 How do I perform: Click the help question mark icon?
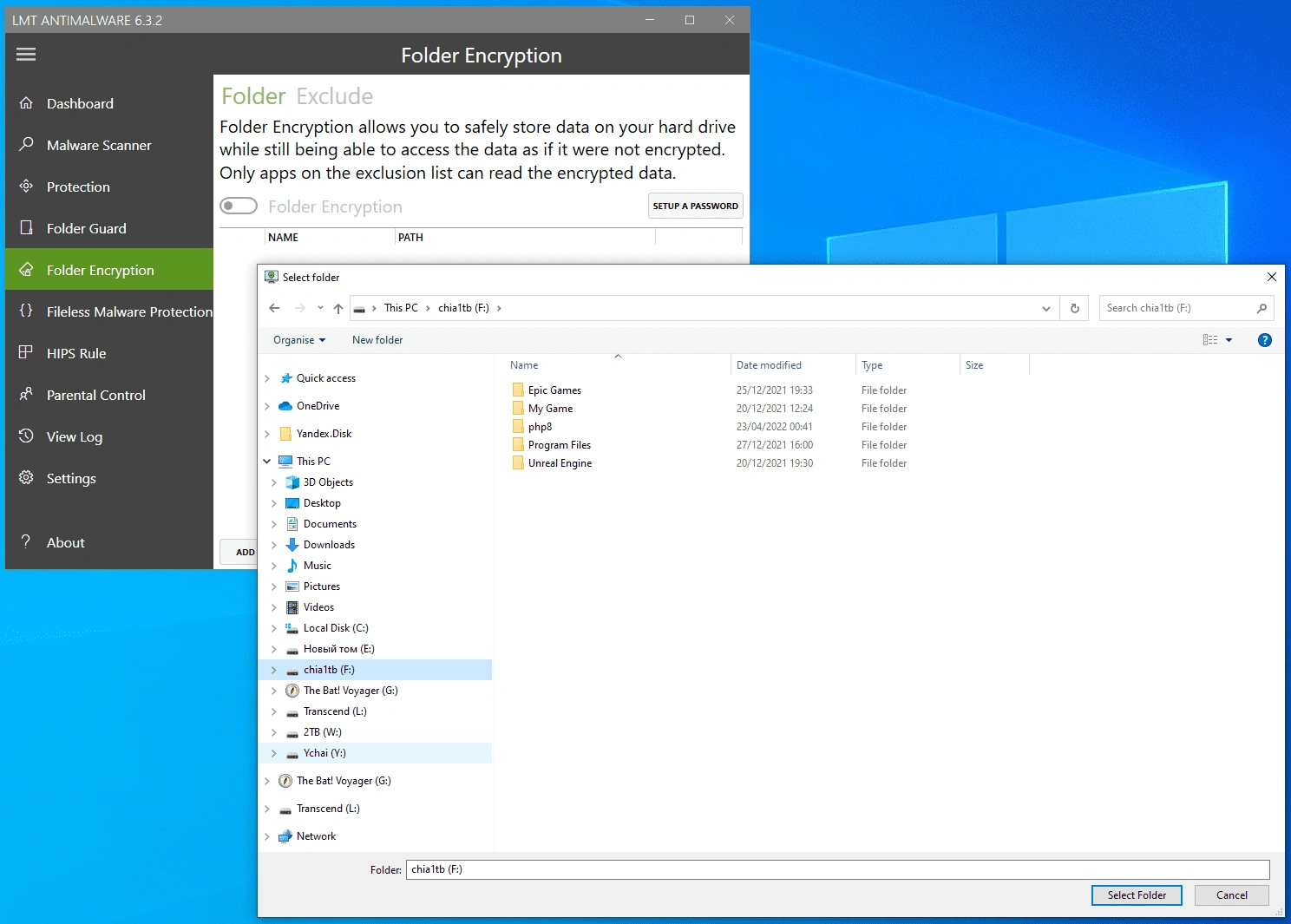click(1265, 340)
